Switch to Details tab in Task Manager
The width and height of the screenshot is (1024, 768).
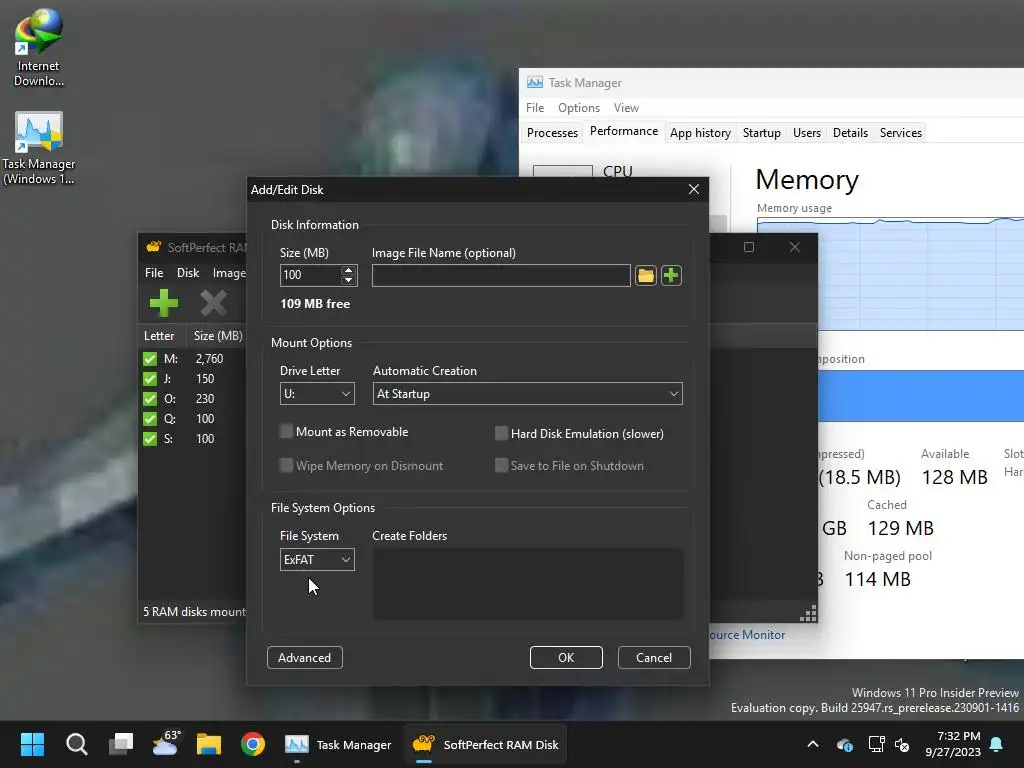(x=850, y=133)
